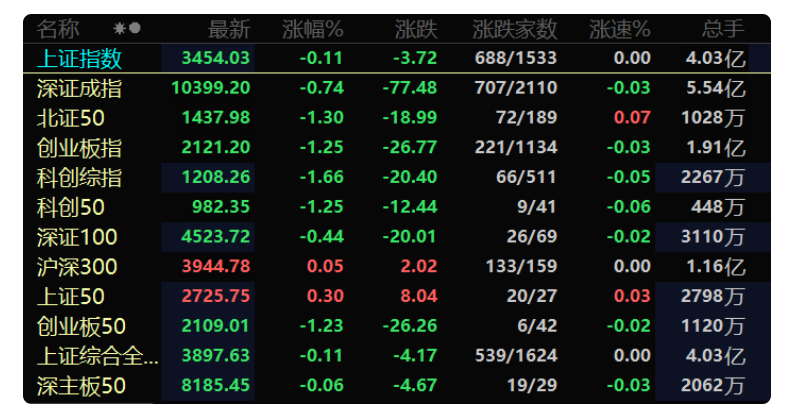Open 创业板指 in the list
The height and width of the screenshot is (416, 790).
coord(397,148)
